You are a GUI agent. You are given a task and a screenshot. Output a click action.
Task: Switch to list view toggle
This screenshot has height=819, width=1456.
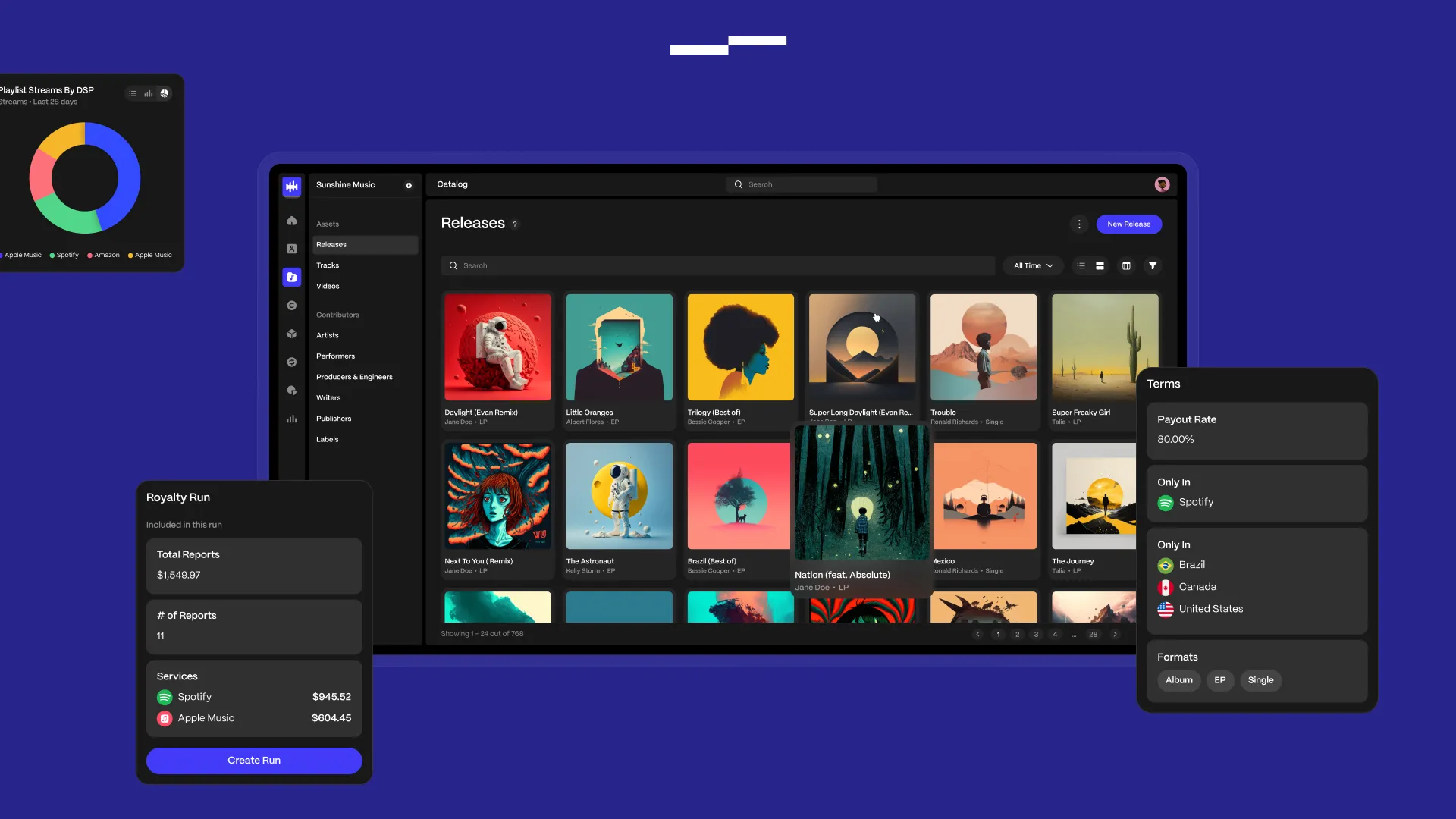[x=1081, y=266]
